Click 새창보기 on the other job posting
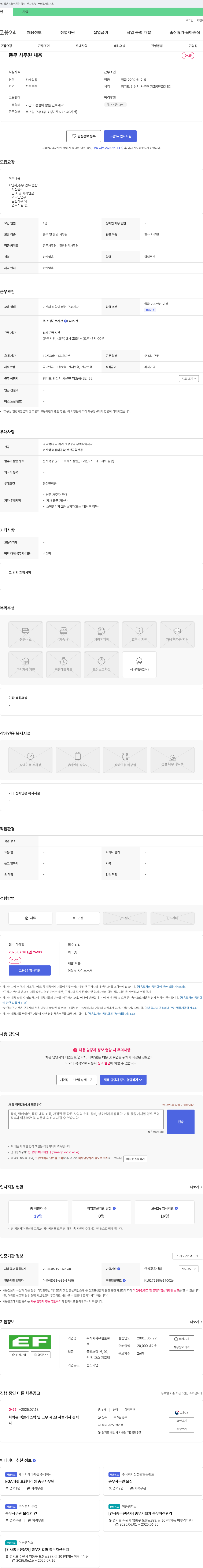The height and width of the screenshot is (1568, 203). [182, 1429]
